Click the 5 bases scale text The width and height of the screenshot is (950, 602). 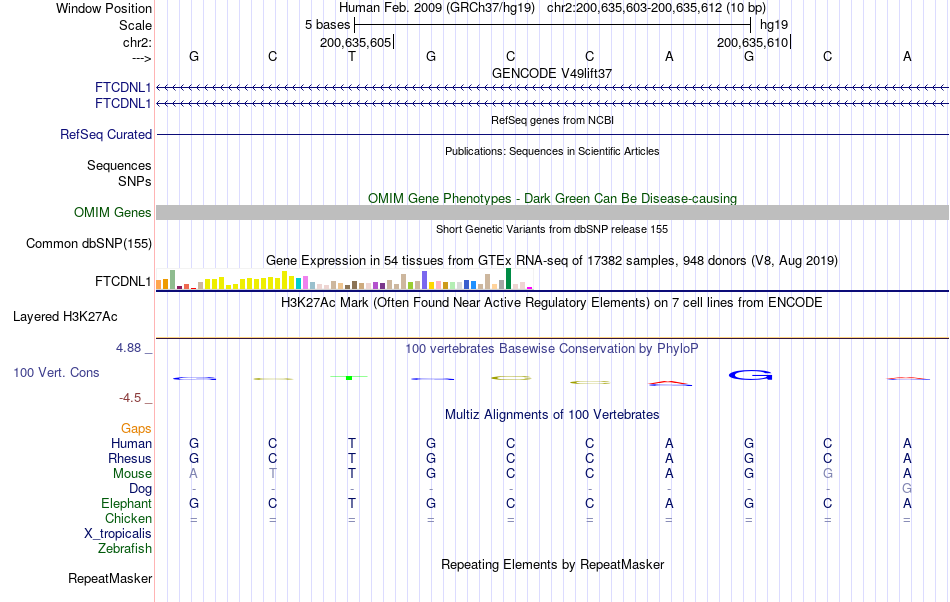click(x=327, y=25)
